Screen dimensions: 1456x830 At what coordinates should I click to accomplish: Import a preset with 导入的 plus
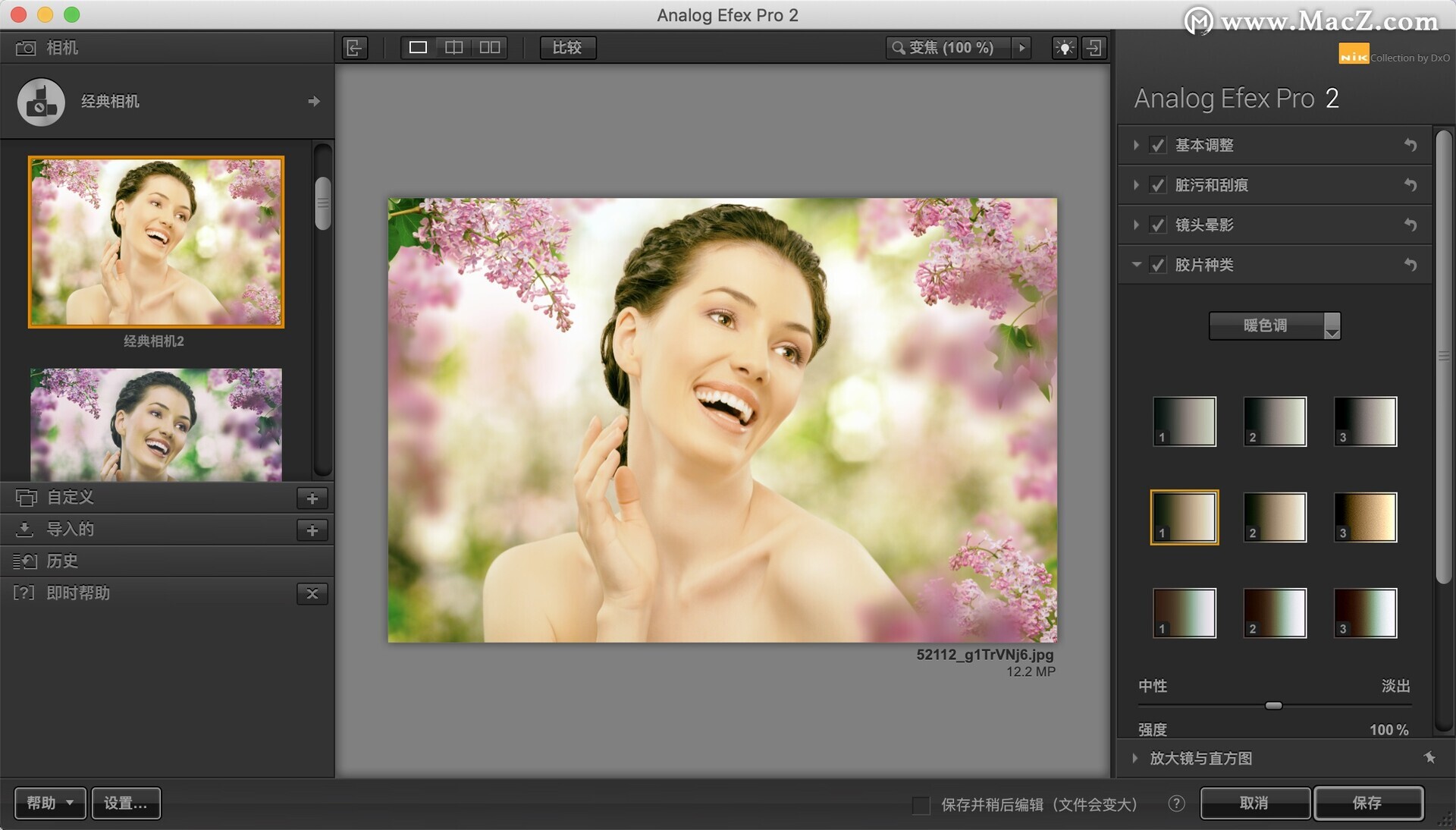coord(312,530)
